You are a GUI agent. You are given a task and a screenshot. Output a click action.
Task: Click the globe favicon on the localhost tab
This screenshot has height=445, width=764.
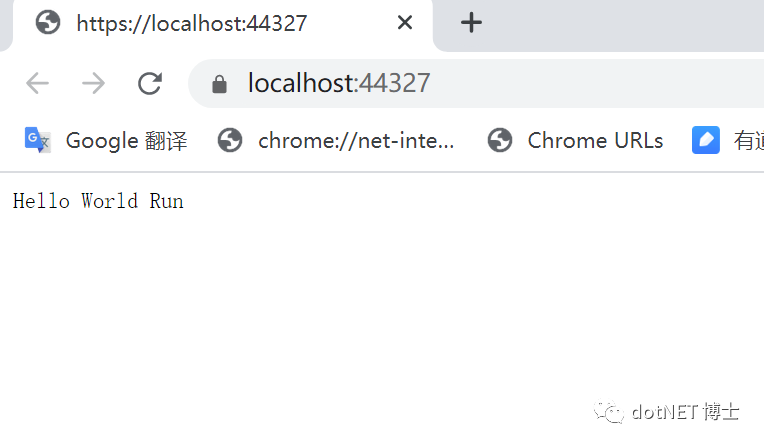[47, 23]
